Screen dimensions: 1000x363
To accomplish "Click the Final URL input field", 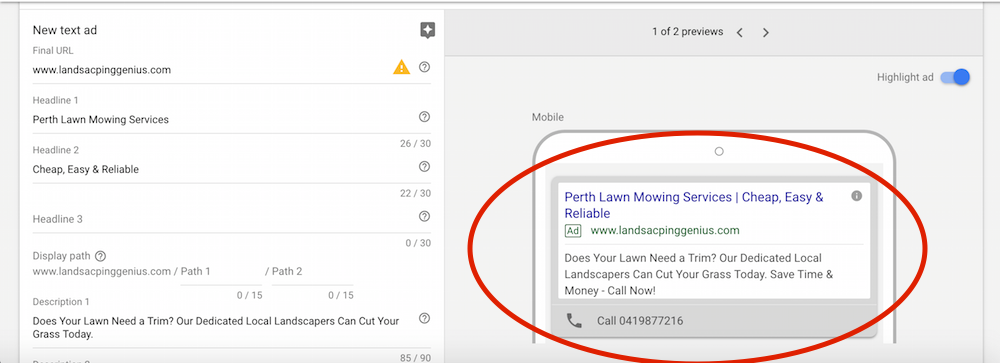I will (210, 70).
